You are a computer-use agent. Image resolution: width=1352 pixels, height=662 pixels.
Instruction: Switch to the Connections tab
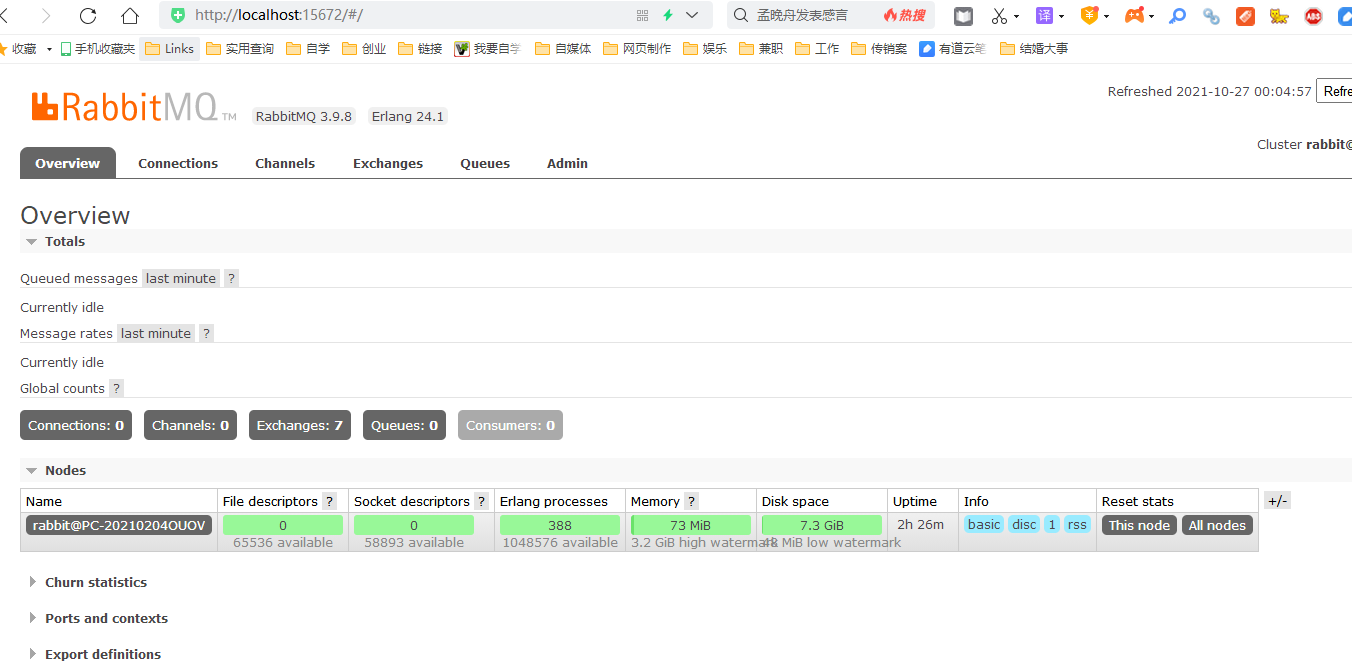pos(178,163)
